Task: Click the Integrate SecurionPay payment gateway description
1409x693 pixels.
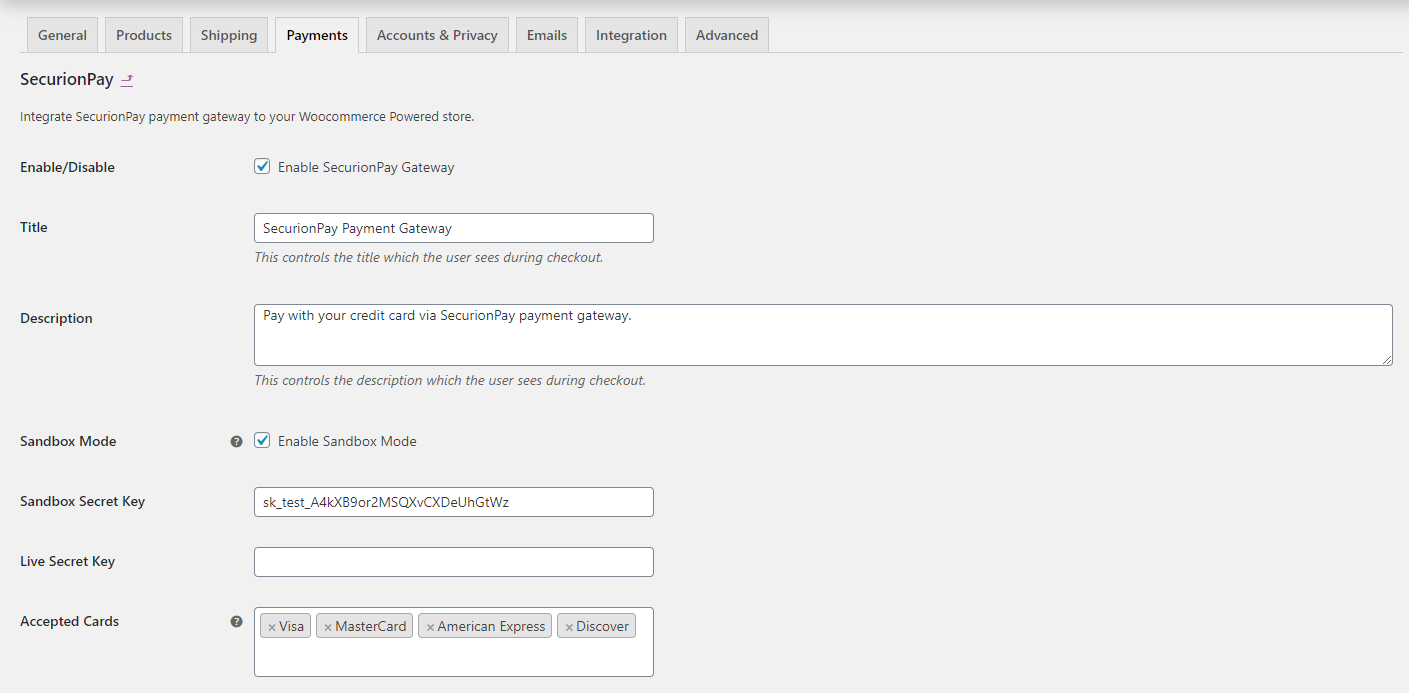Action: (x=247, y=117)
